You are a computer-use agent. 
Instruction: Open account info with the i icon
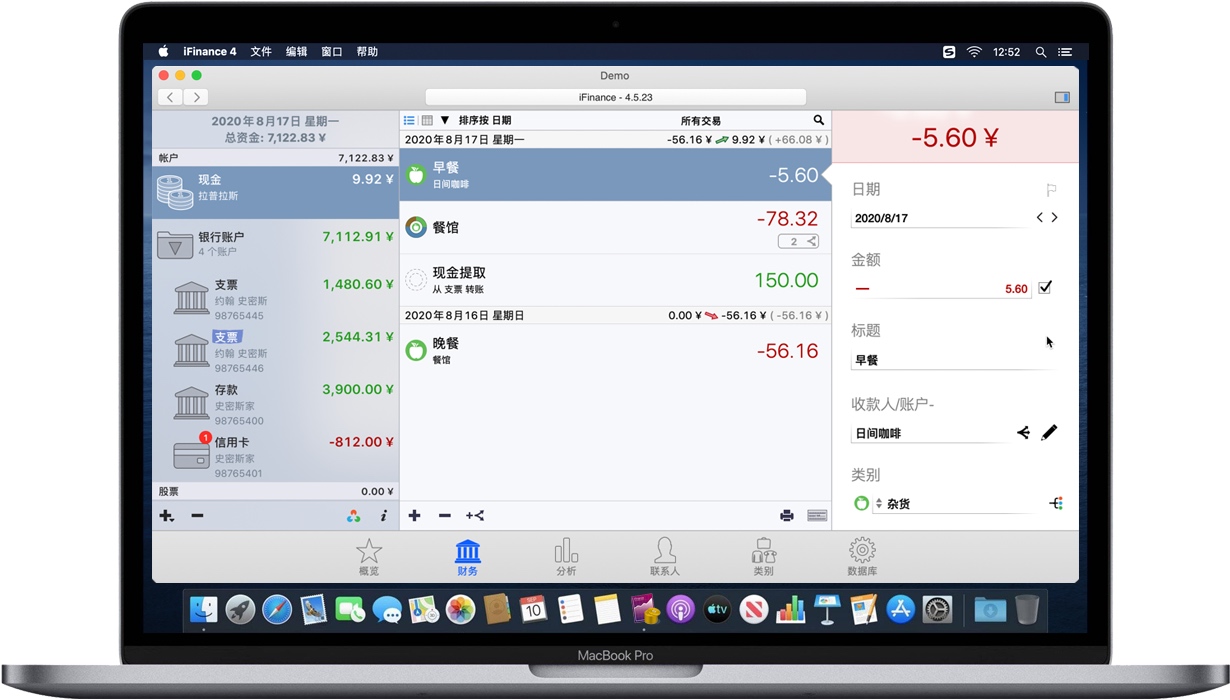tap(385, 515)
